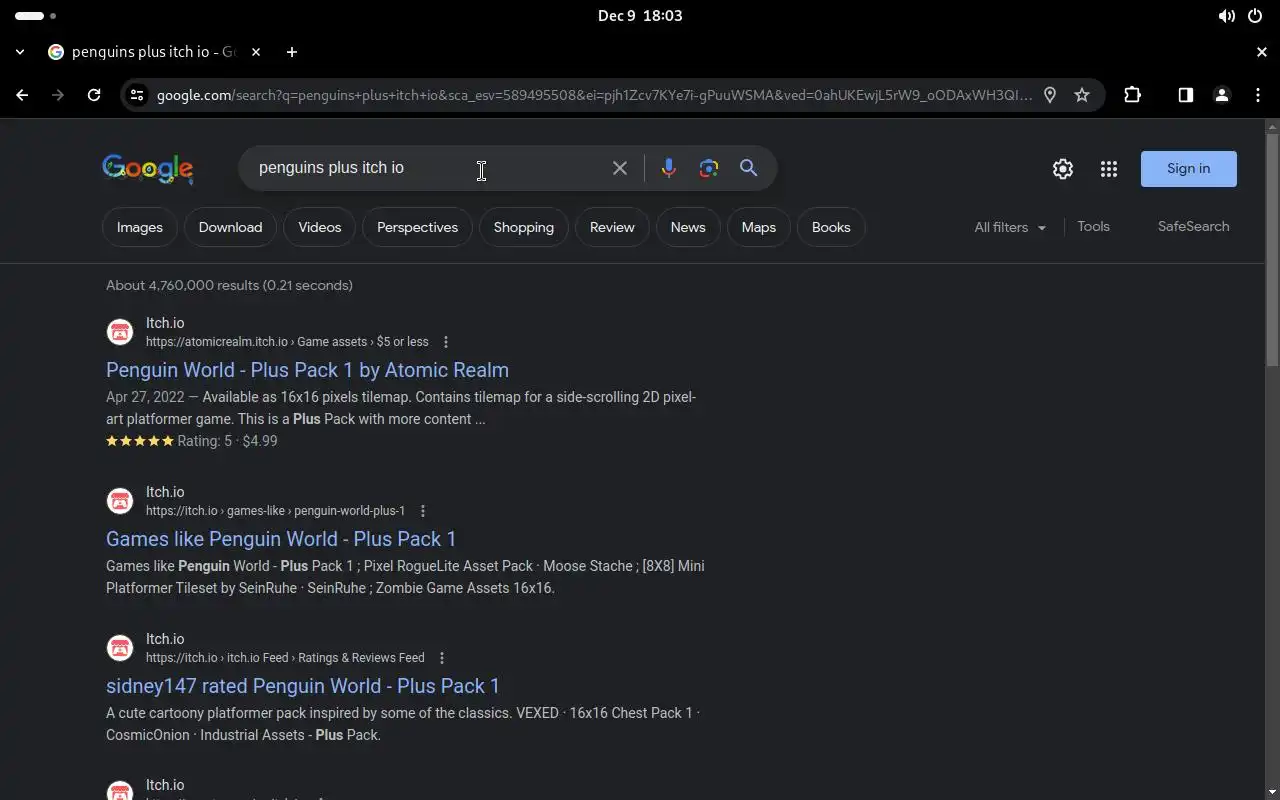
Task: Toggle the browser side panel icon
Action: click(1185, 95)
